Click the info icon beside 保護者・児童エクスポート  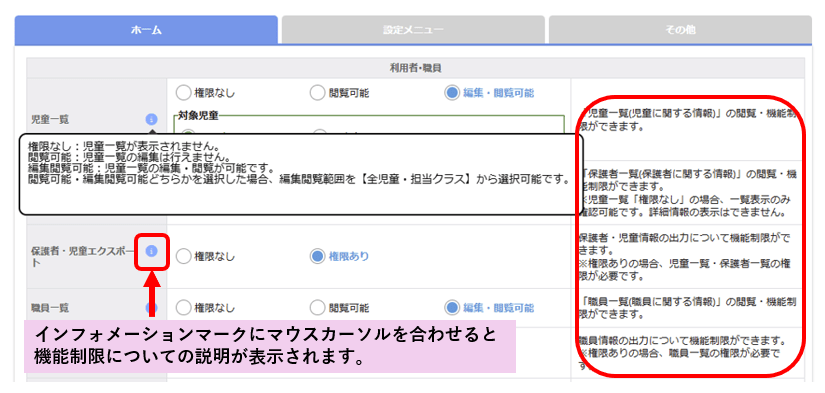(x=152, y=251)
